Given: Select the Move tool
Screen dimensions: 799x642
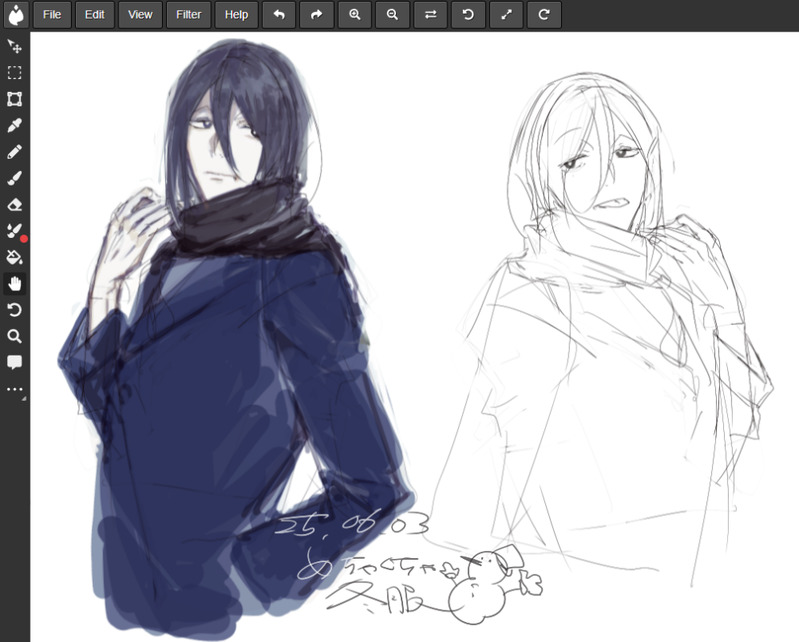Looking at the screenshot, I should [x=14, y=46].
